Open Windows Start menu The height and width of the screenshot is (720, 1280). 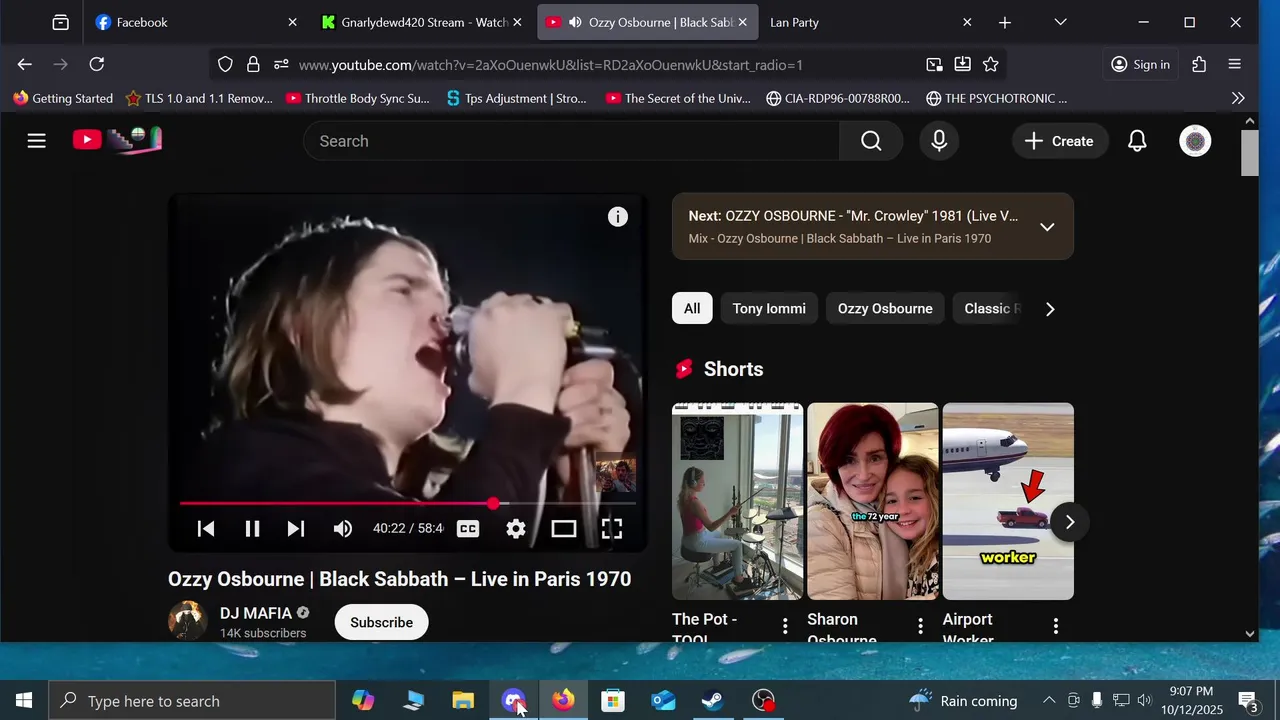tap(24, 701)
